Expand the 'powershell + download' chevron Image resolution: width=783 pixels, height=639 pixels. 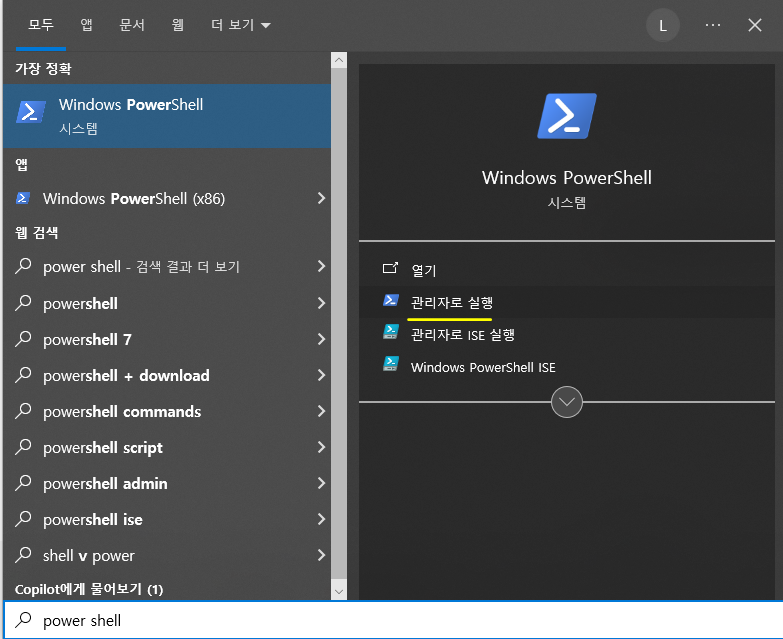coord(322,375)
